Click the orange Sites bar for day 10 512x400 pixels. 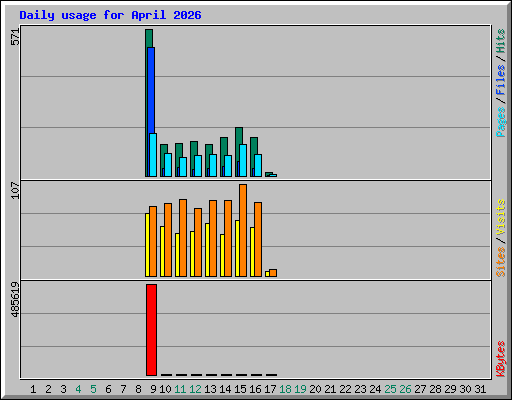coord(168,240)
